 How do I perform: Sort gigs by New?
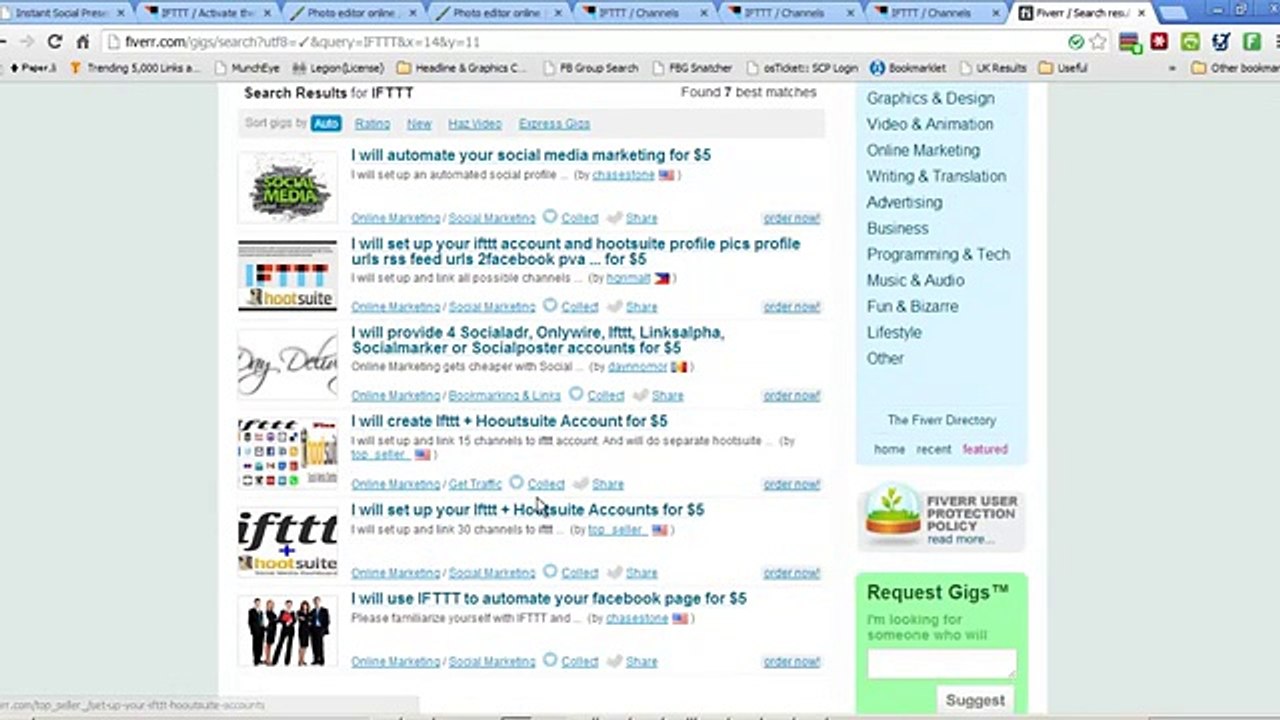coord(419,124)
